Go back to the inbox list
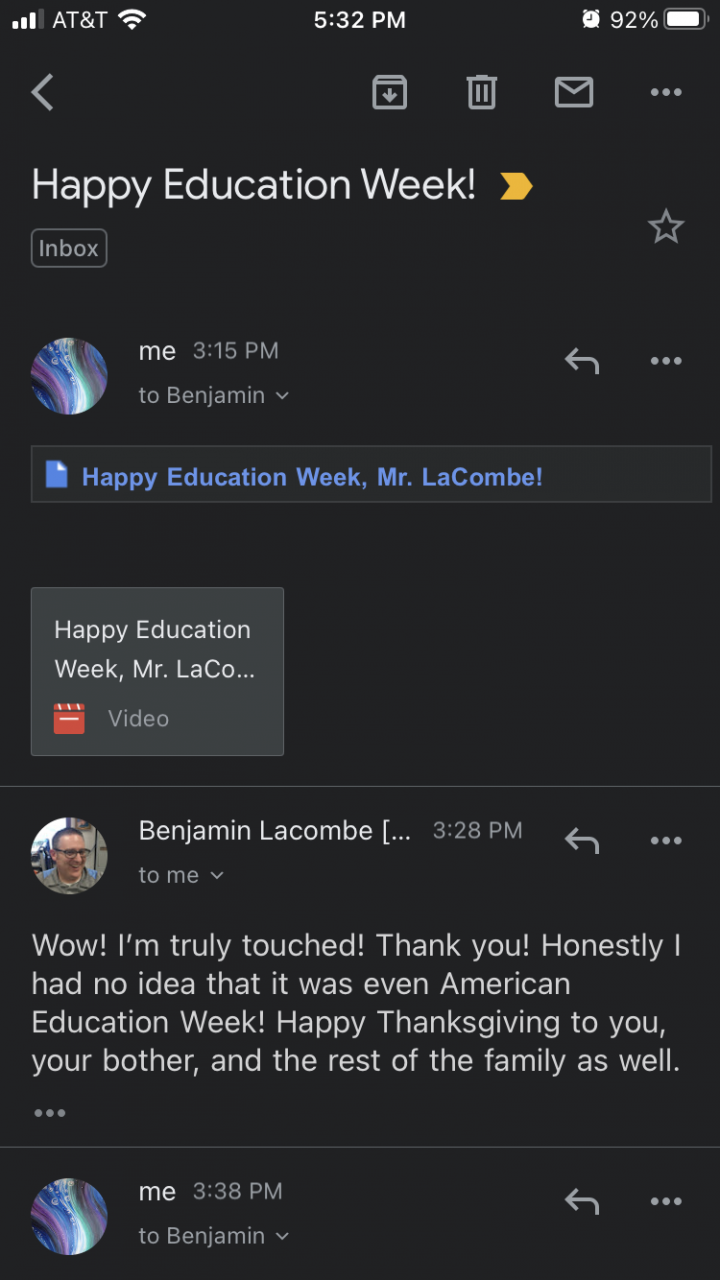The height and width of the screenshot is (1280, 720). point(42,93)
